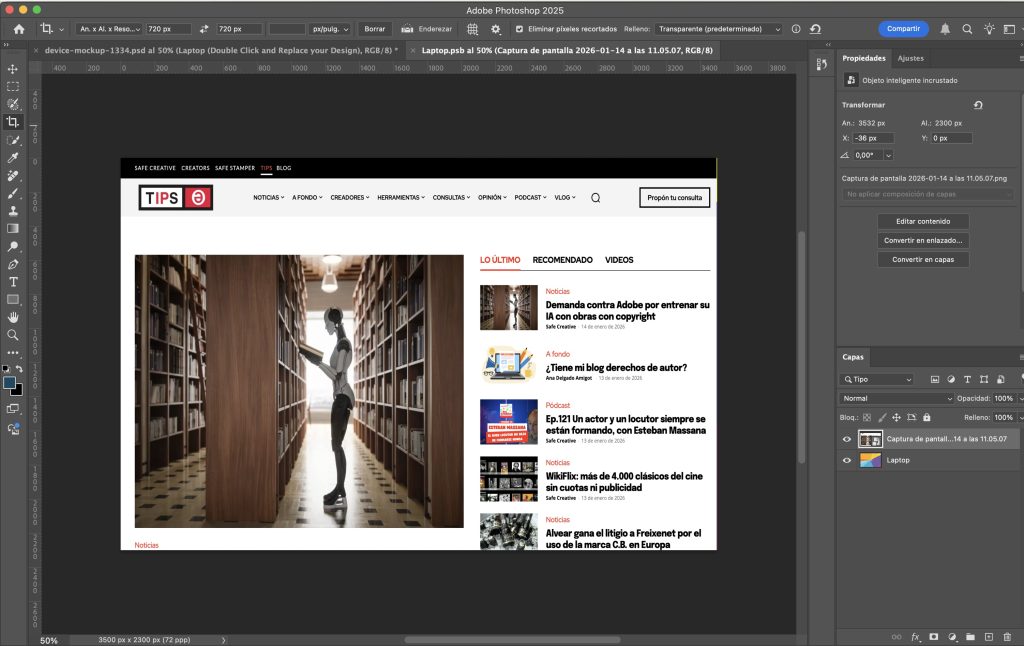This screenshot has height=646, width=1024.
Task: Click the fx layer style icon
Action: tap(915, 636)
